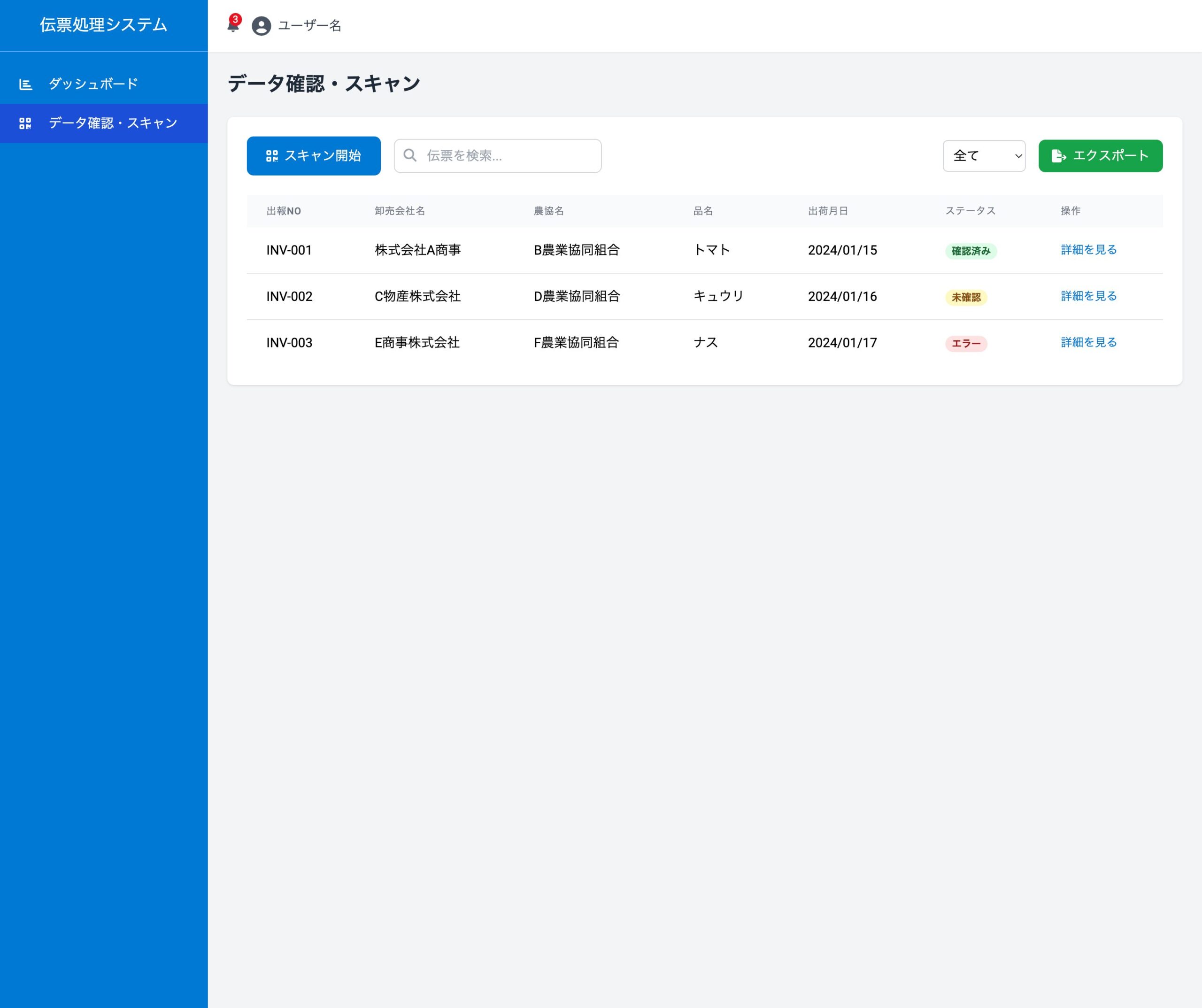Click the 農協名 column header
The width and height of the screenshot is (1202, 1008).
(549, 211)
